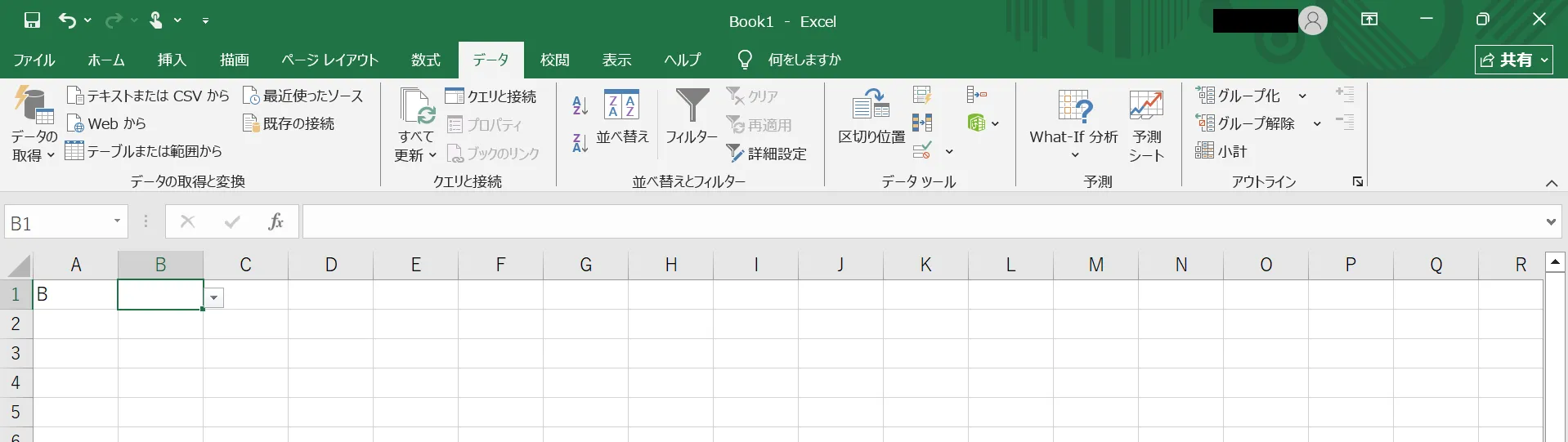Screen dimensions: 1568x442
Task: Collapse the ribbon with the chevron
Action: point(1551,183)
